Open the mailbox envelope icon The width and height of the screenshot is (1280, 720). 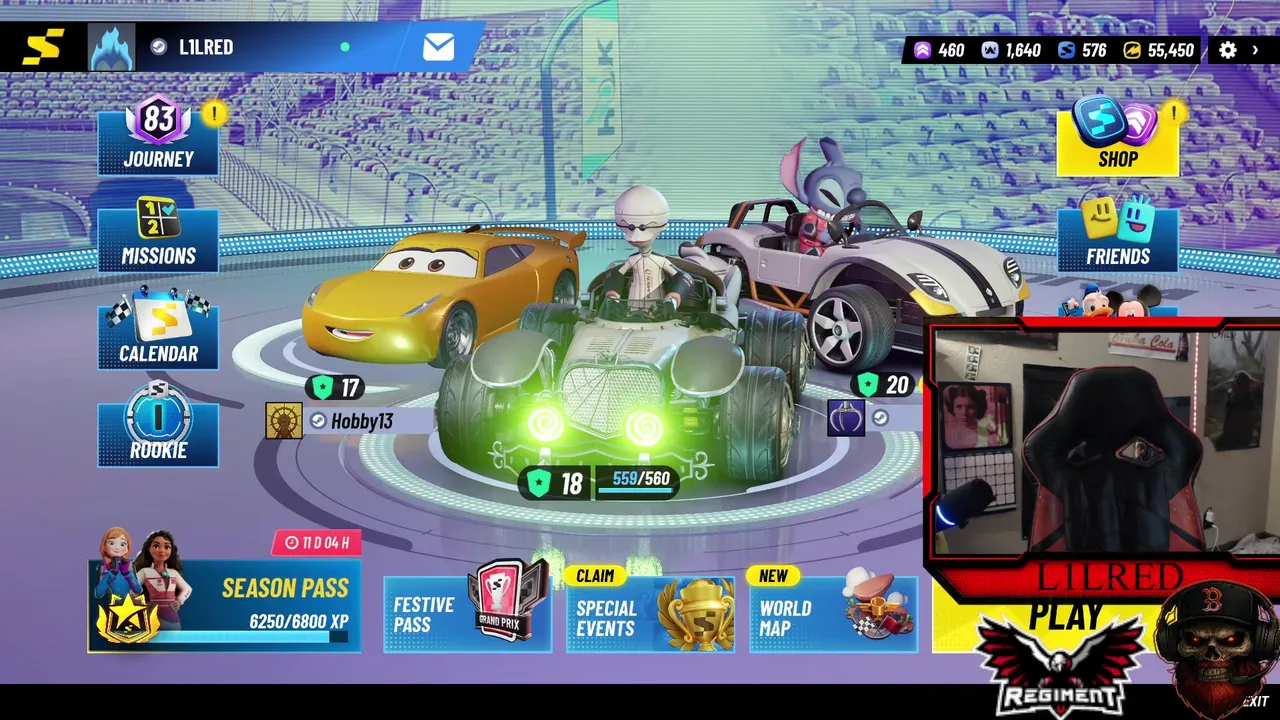tap(438, 47)
